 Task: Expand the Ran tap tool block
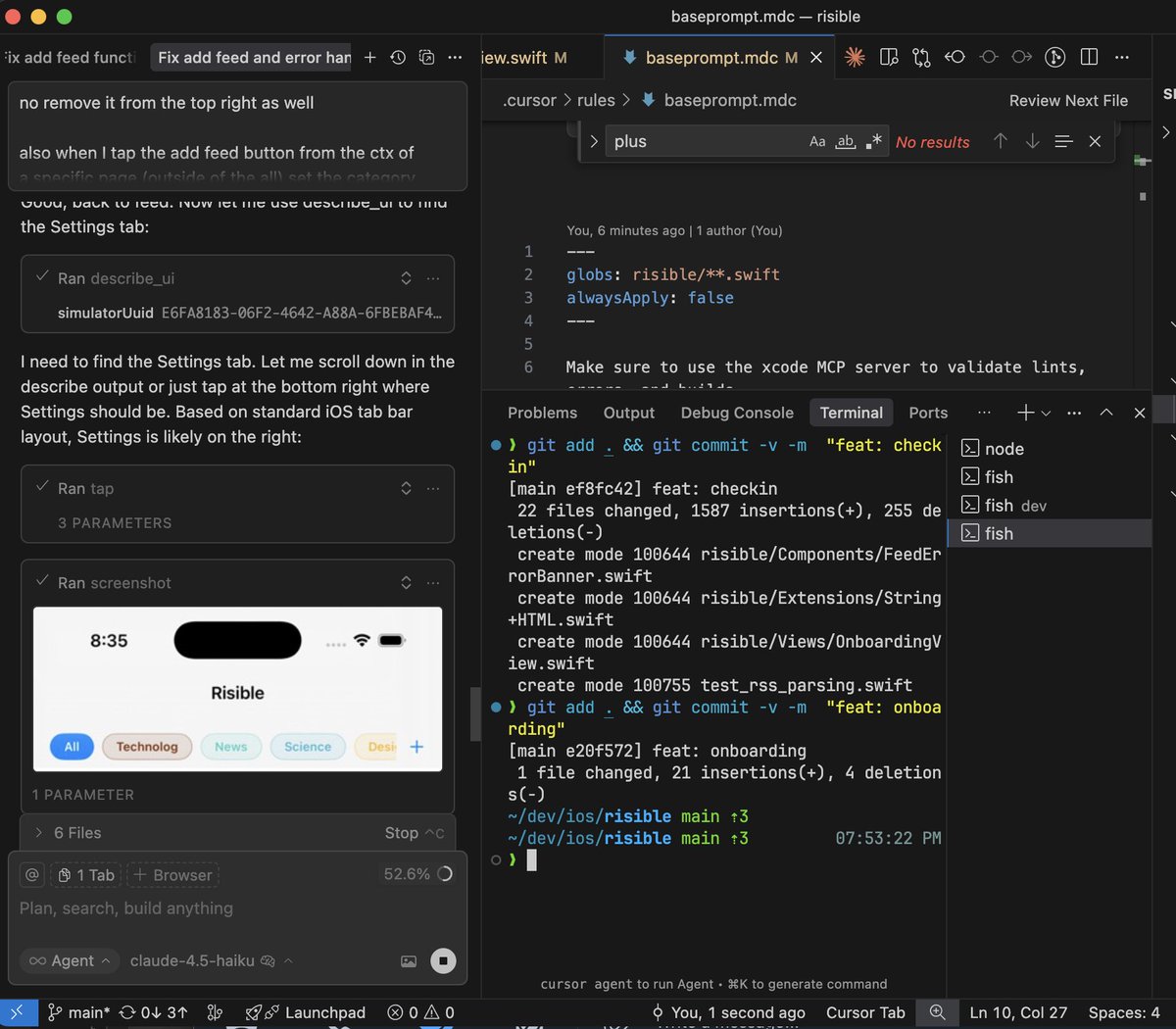point(406,488)
